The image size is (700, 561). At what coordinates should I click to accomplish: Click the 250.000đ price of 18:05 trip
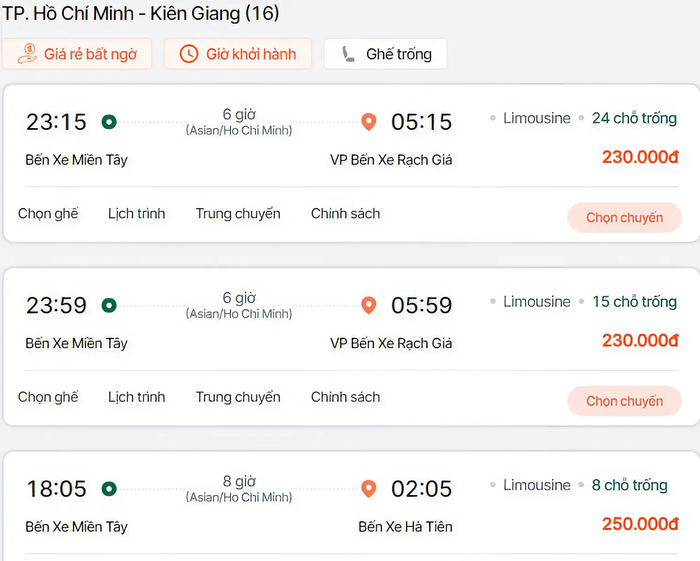(x=640, y=524)
